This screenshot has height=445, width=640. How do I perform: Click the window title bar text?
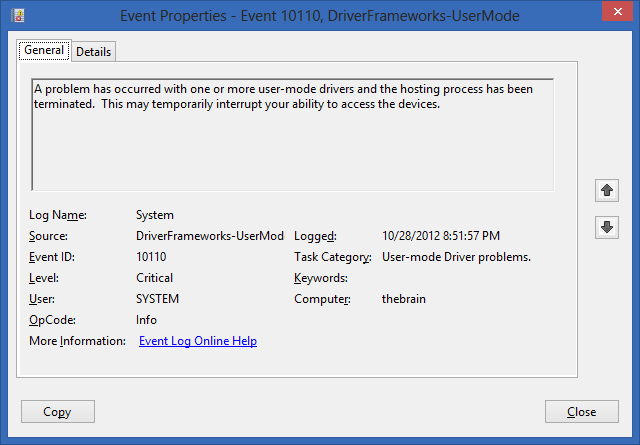[x=320, y=16]
